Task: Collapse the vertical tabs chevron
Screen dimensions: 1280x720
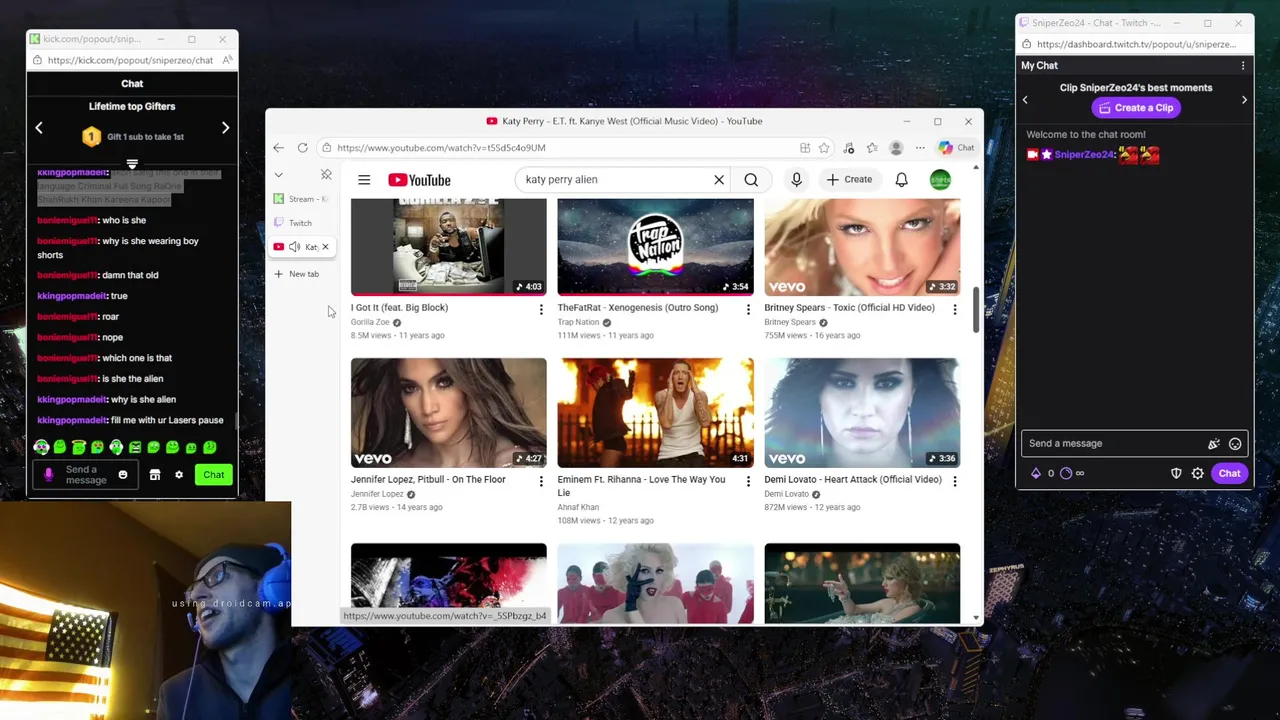Action: (x=278, y=175)
